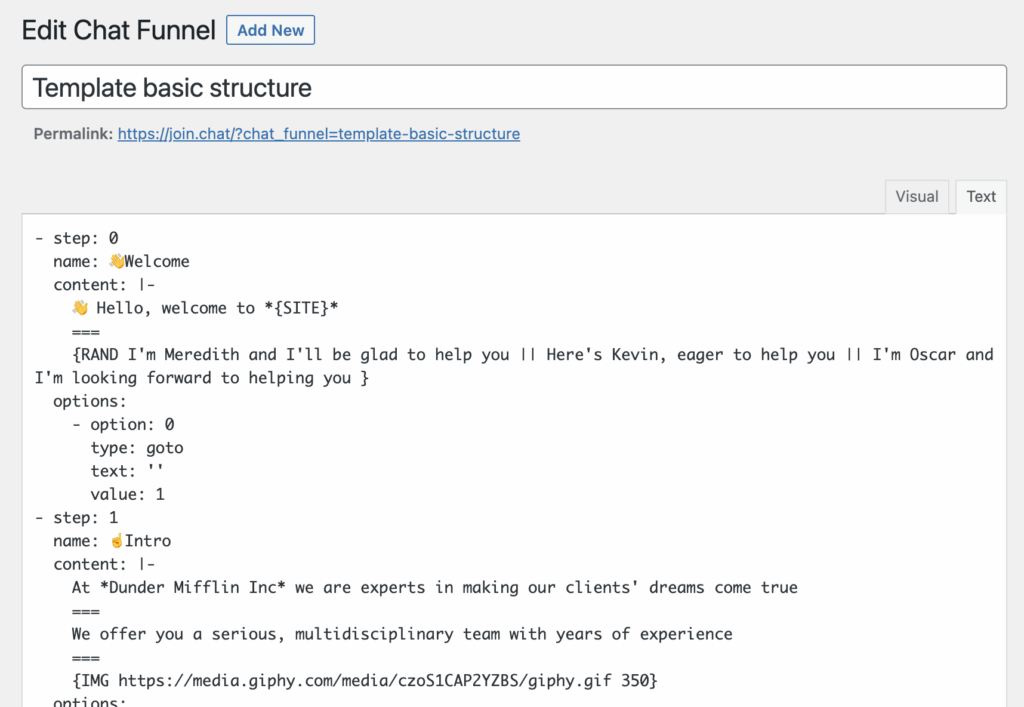Viewport: 1024px width, 707px height.
Task: Click the 'multidisciplinary team' sentence line
Action: coord(401,634)
